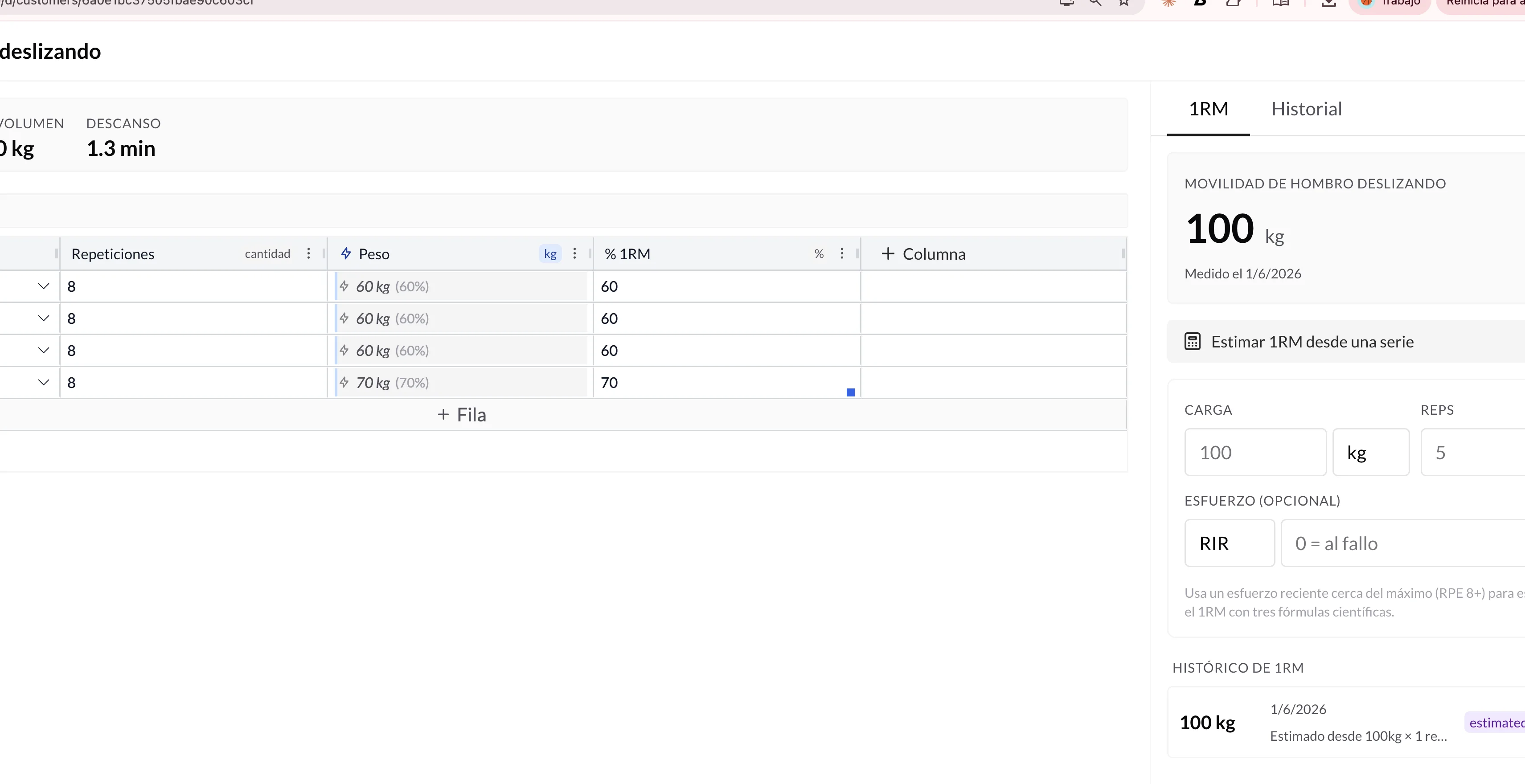Click the DESCANSO 1.3 min value
Viewport: 1525px width, 784px height.
(121, 148)
